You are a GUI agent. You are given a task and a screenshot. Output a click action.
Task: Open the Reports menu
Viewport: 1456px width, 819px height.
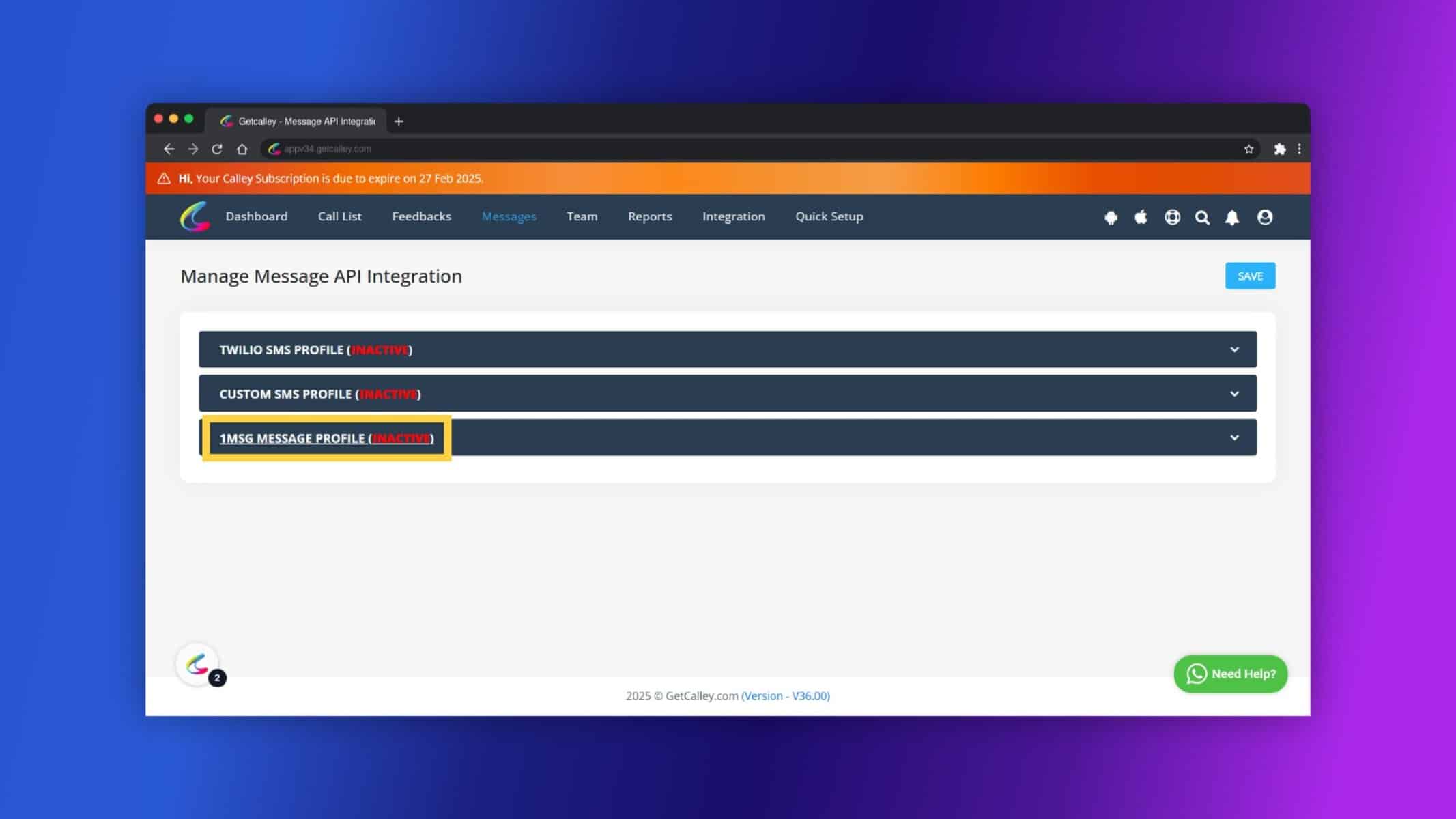tap(650, 216)
